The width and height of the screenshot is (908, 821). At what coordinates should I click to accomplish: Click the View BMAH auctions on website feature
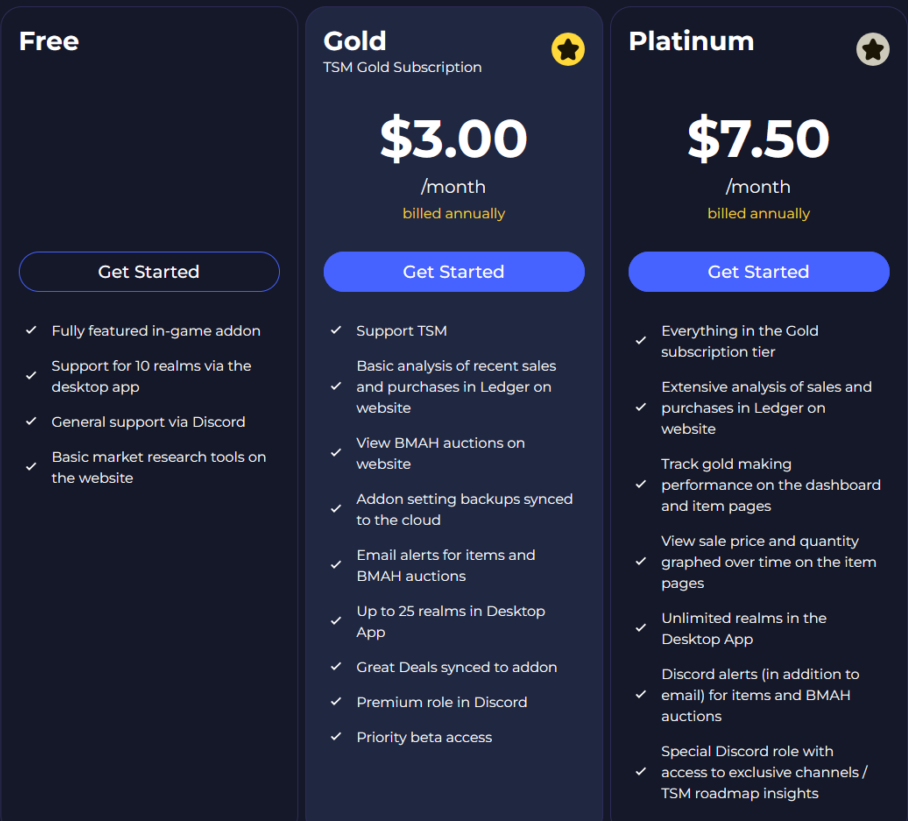[x=440, y=453]
